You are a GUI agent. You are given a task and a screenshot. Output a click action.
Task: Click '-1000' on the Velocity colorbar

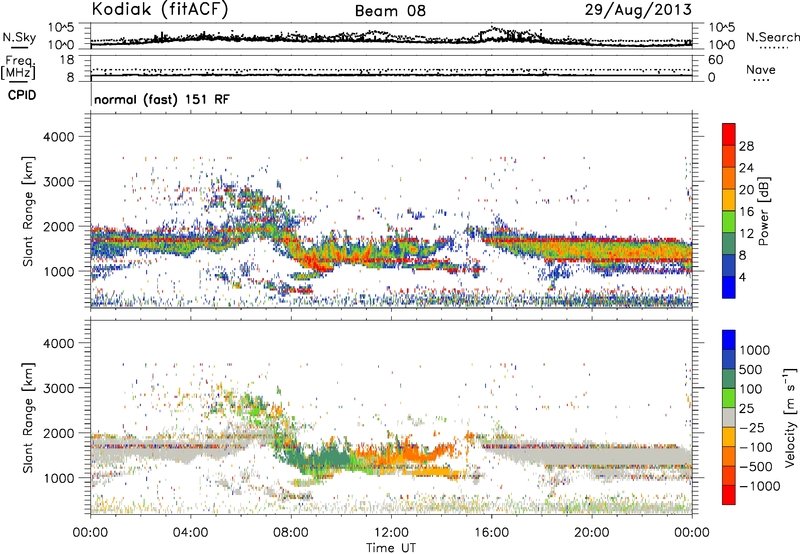point(760,486)
